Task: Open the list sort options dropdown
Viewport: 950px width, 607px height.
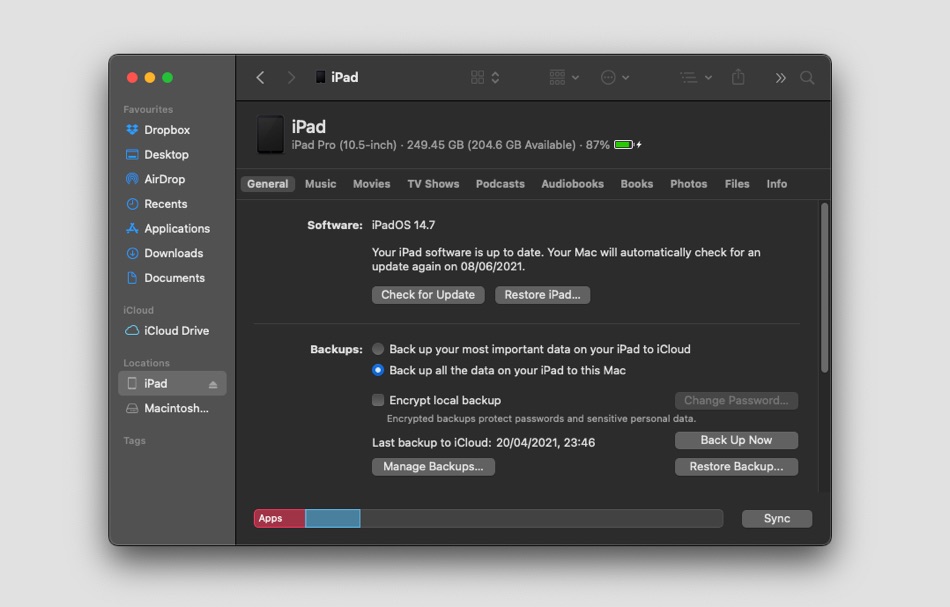Action: coord(696,77)
